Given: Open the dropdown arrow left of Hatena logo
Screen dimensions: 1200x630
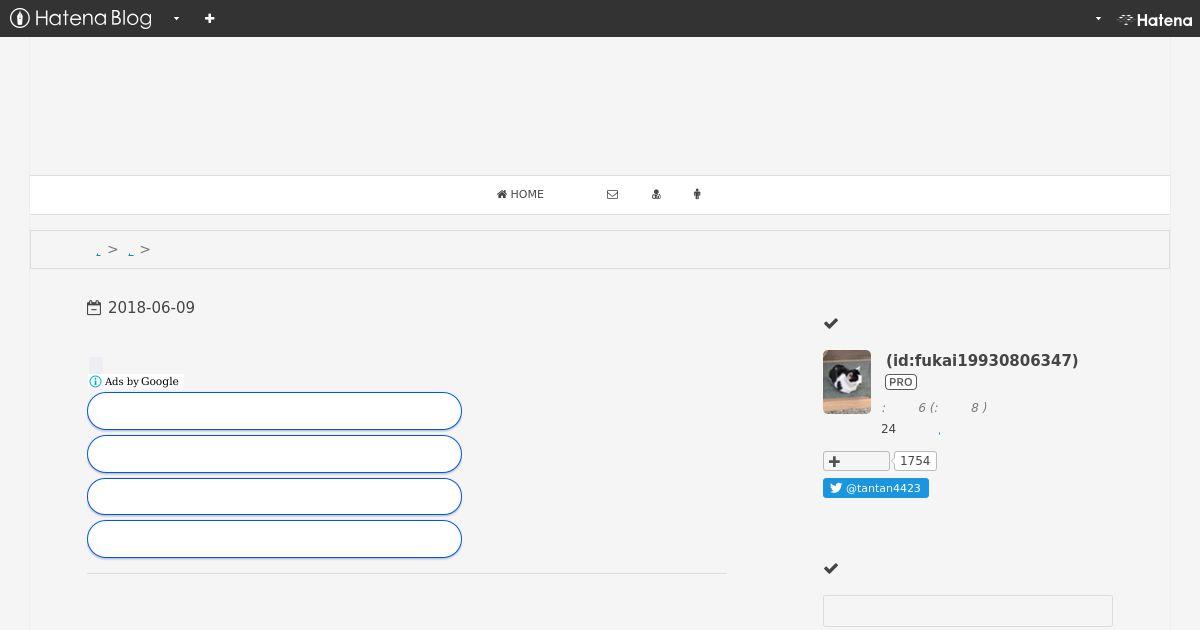Looking at the screenshot, I should pos(1098,18).
